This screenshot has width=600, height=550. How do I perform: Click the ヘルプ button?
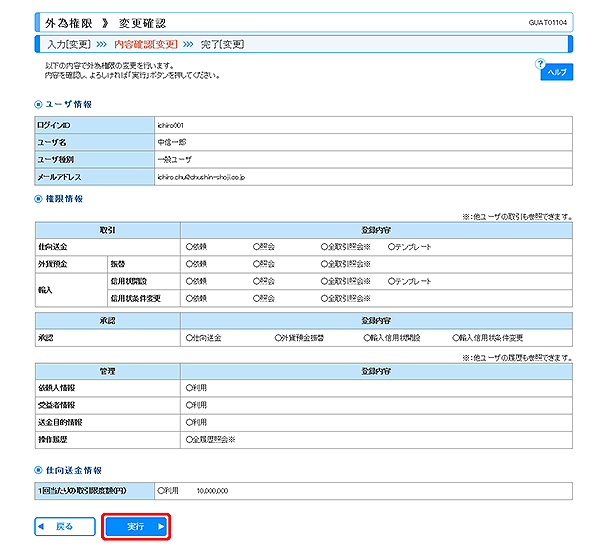(x=557, y=72)
